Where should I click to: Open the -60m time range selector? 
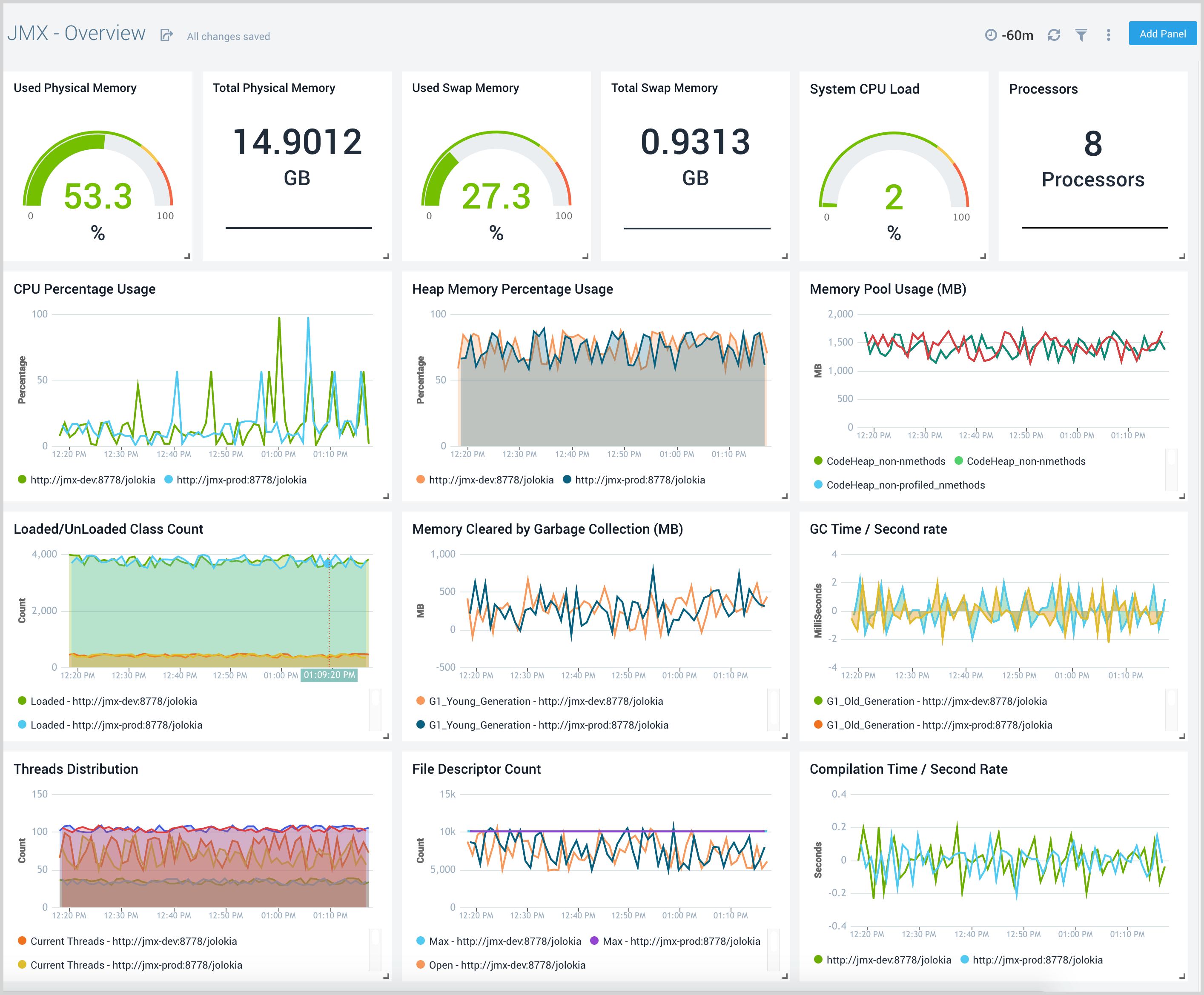[1018, 34]
